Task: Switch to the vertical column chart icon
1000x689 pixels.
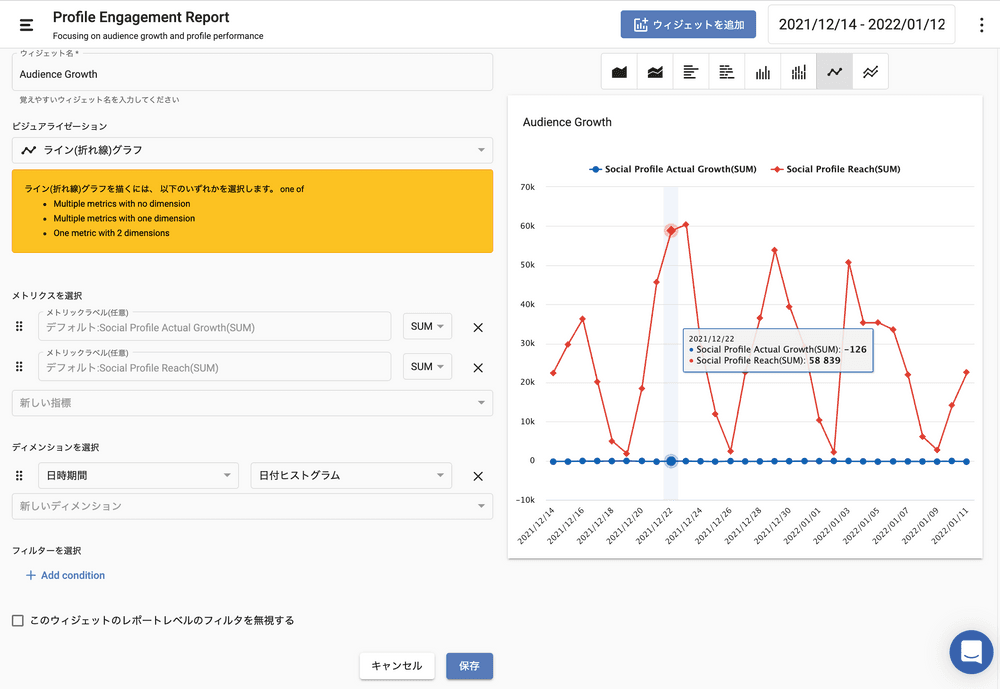Action: point(763,72)
